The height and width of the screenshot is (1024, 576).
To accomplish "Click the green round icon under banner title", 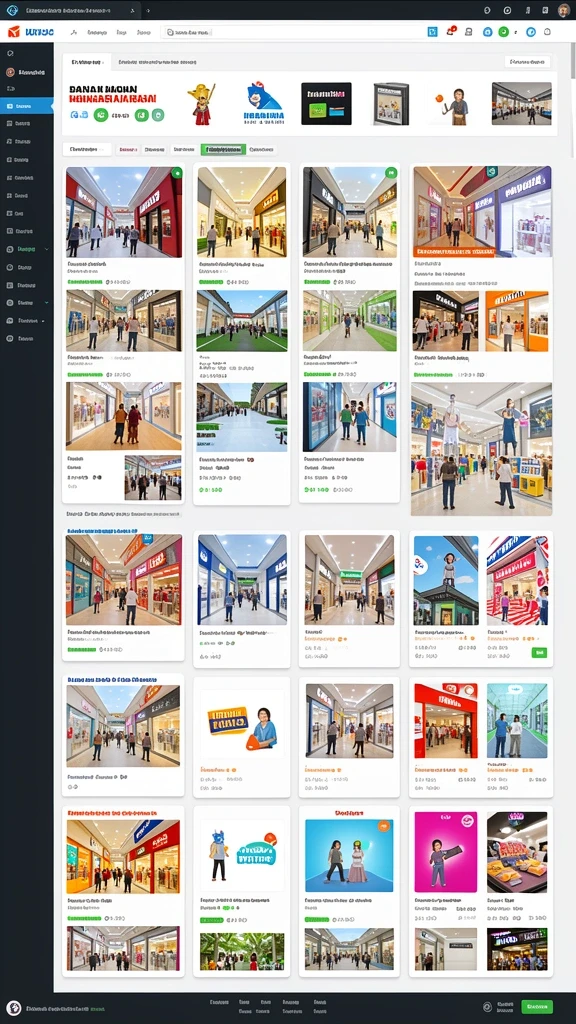I will (x=101, y=116).
